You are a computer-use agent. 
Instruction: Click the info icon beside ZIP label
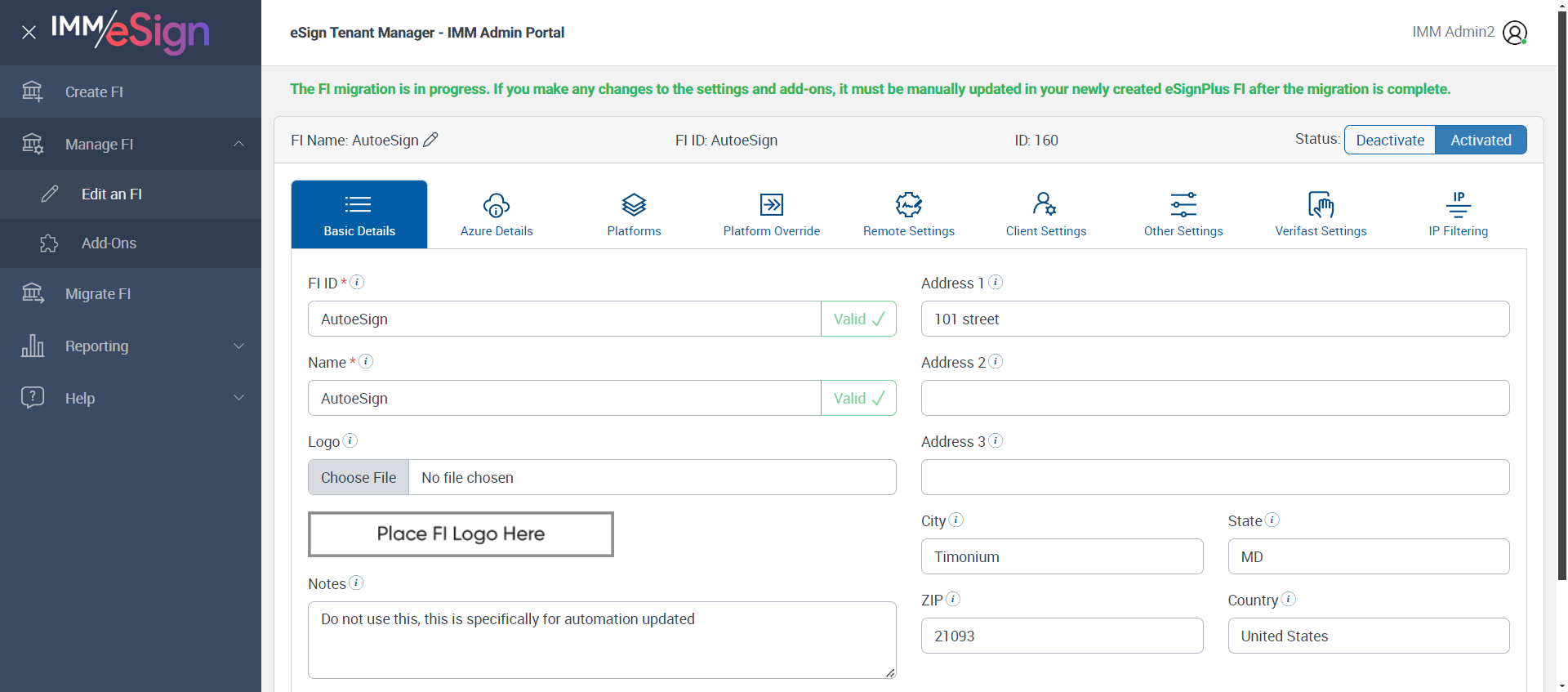(x=953, y=599)
